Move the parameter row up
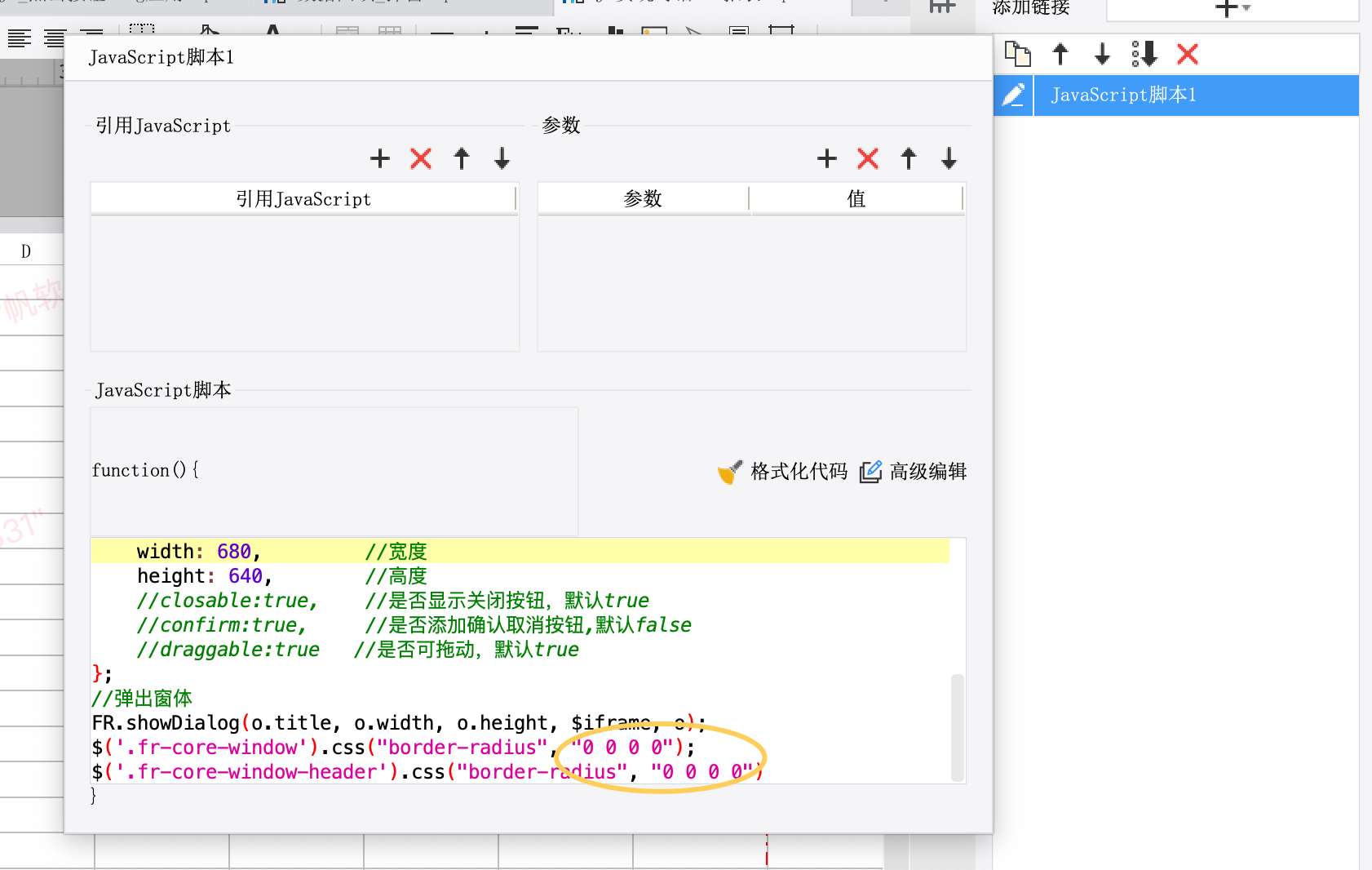 pos(909,158)
